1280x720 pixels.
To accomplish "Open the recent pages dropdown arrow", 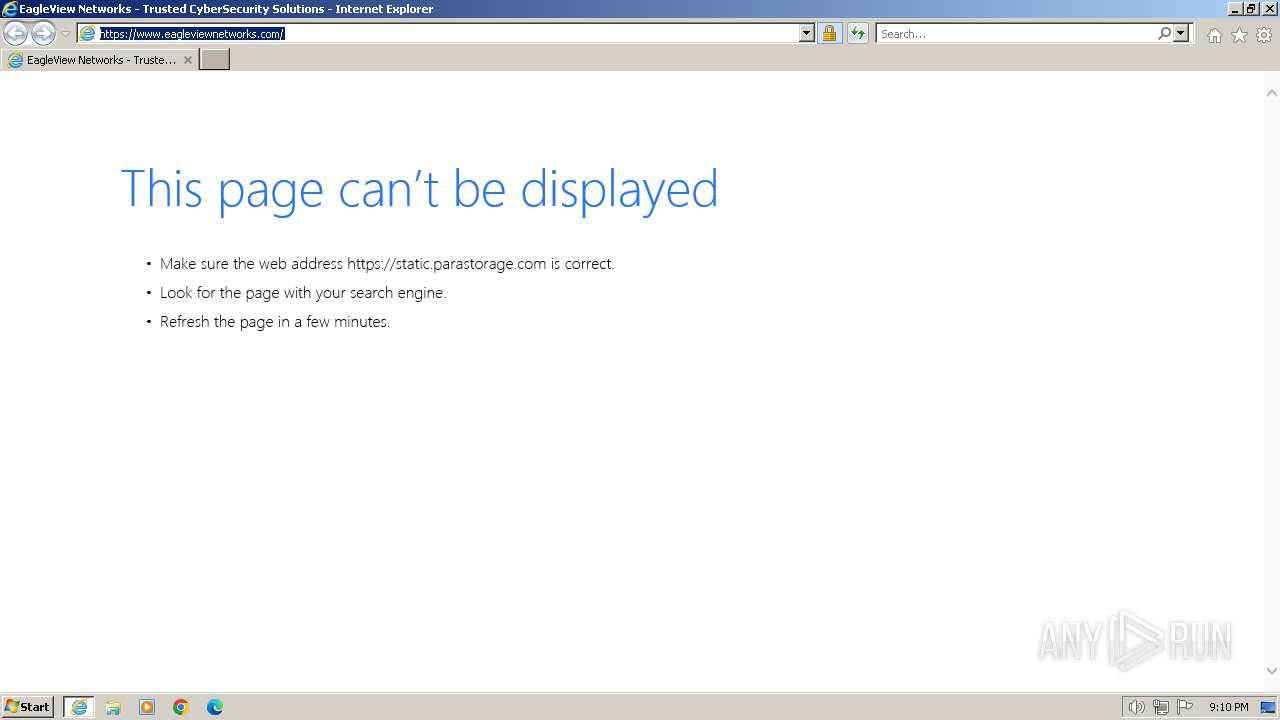I will click(65, 34).
